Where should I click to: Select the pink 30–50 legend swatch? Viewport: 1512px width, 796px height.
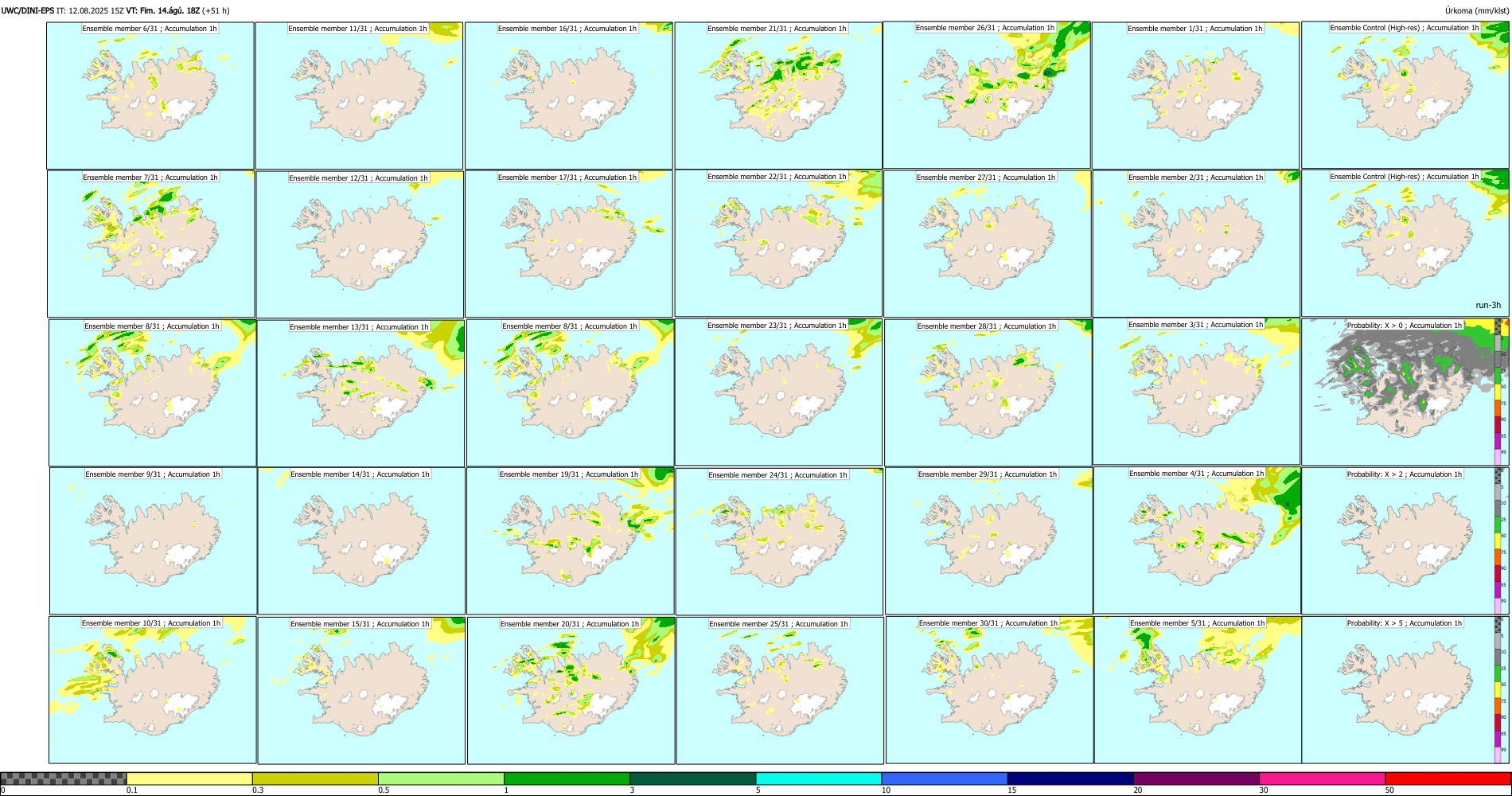1322,778
